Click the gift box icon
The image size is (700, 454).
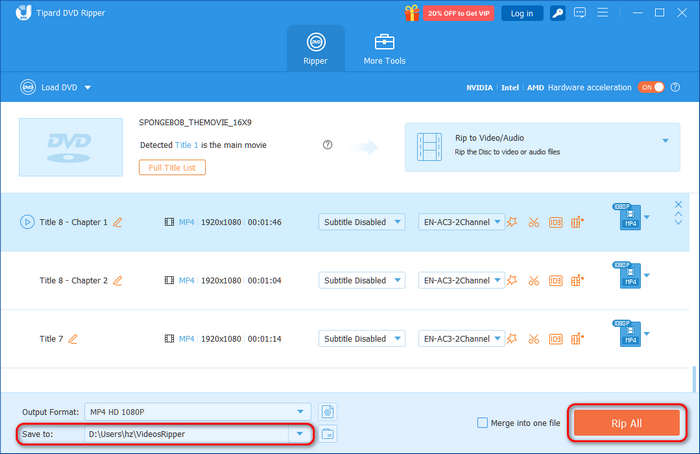coord(412,13)
